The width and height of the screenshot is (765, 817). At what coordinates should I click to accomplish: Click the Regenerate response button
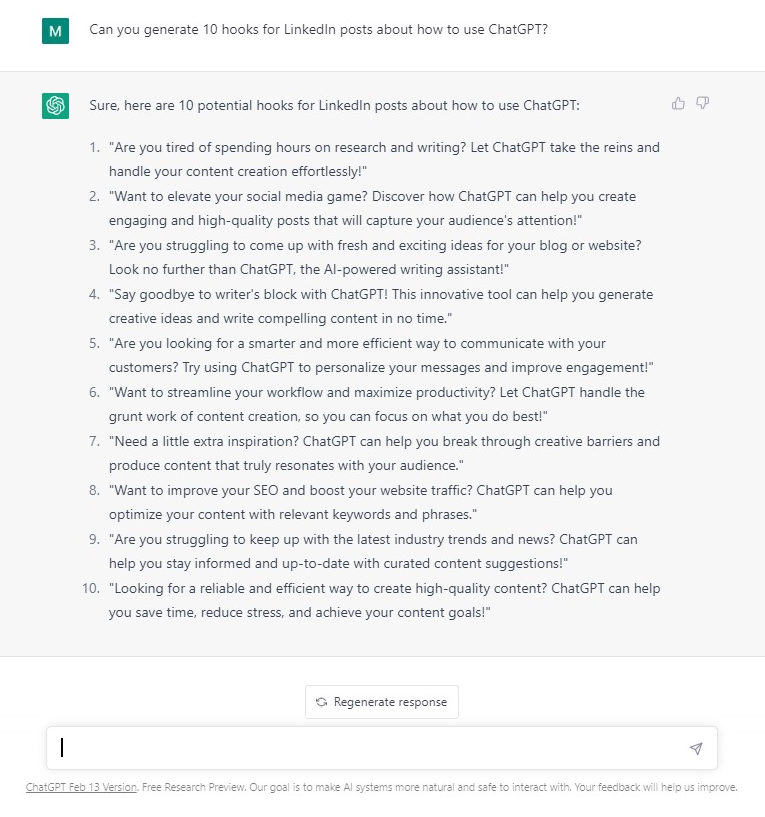(x=381, y=702)
